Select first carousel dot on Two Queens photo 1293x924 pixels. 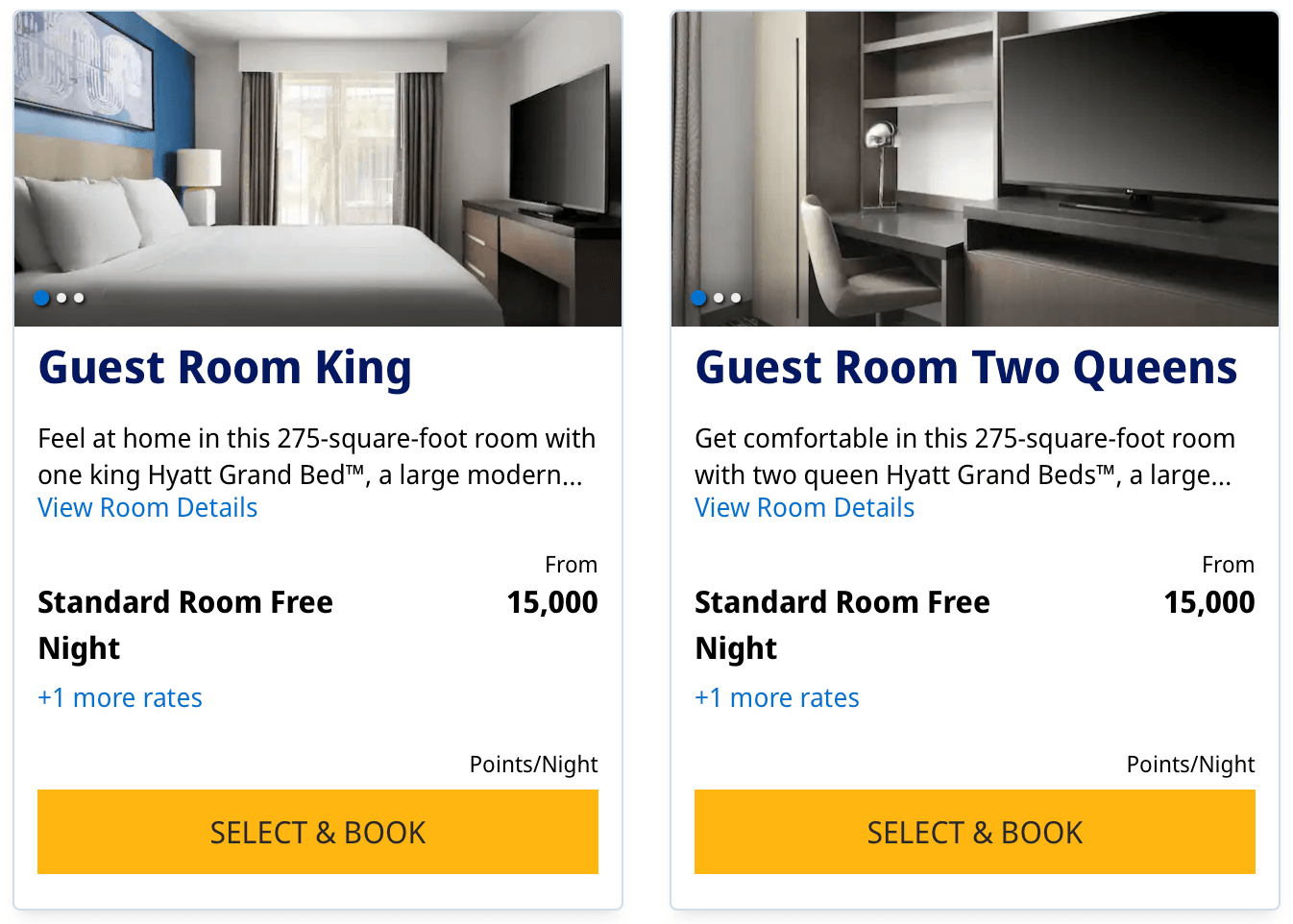coord(698,298)
